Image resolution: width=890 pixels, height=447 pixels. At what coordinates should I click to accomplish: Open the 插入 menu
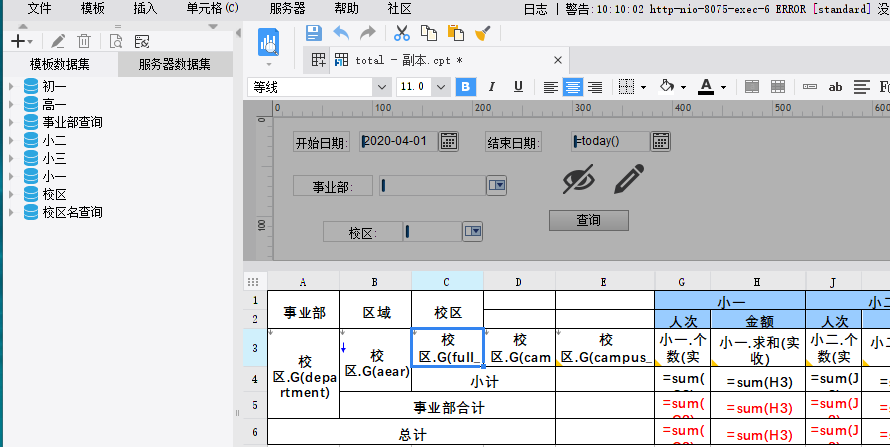pyautogui.click(x=145, y=9)
